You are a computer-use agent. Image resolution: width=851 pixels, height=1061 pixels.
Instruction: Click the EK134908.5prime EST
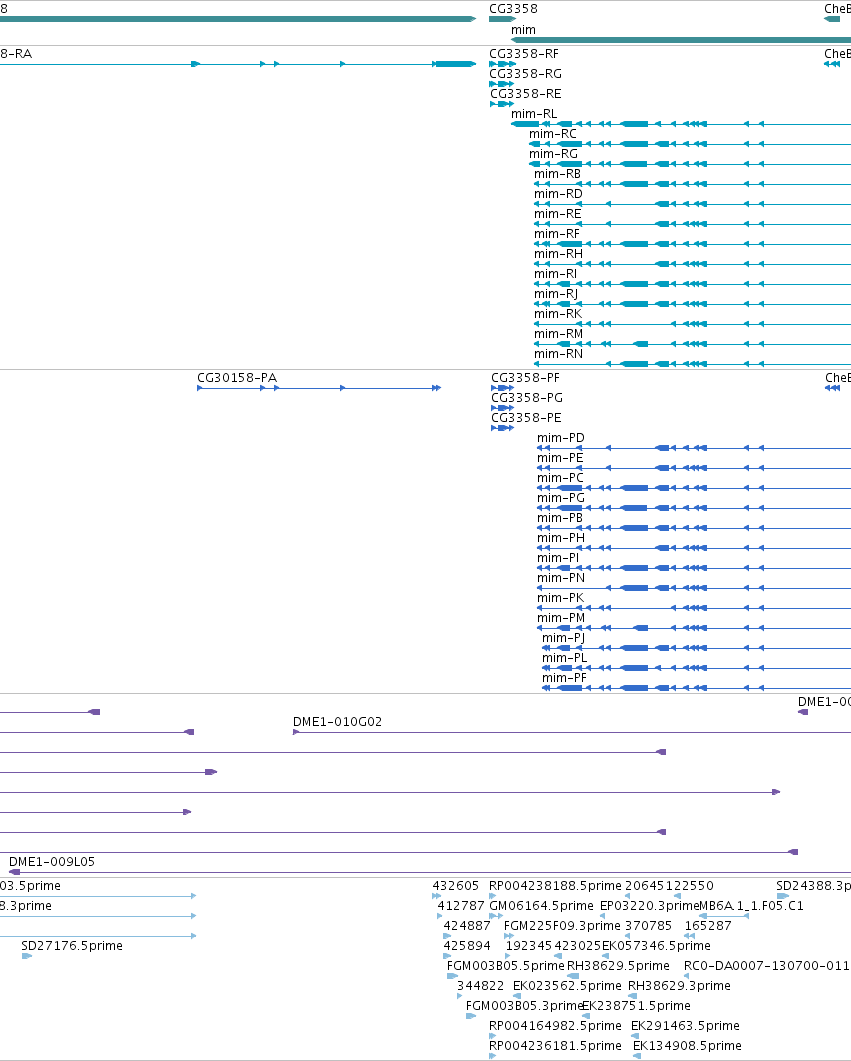687,1046
